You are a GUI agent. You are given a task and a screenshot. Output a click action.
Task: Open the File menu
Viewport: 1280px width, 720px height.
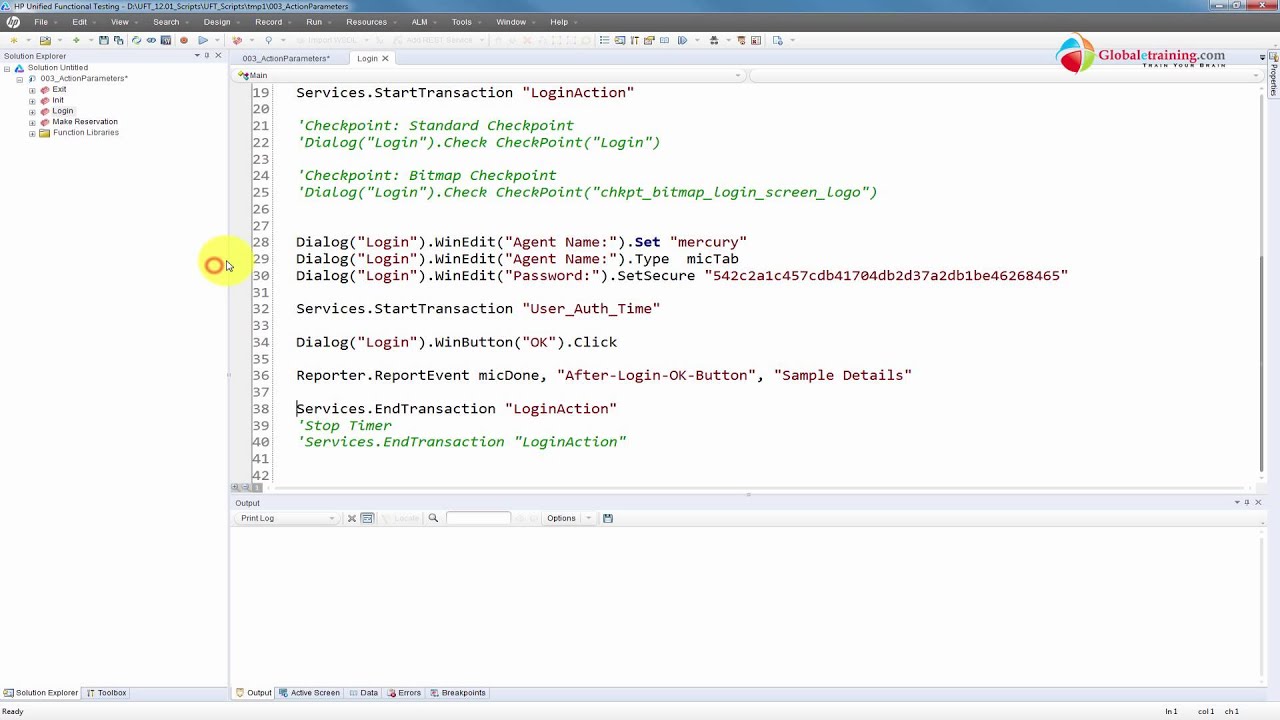[41, 22]
